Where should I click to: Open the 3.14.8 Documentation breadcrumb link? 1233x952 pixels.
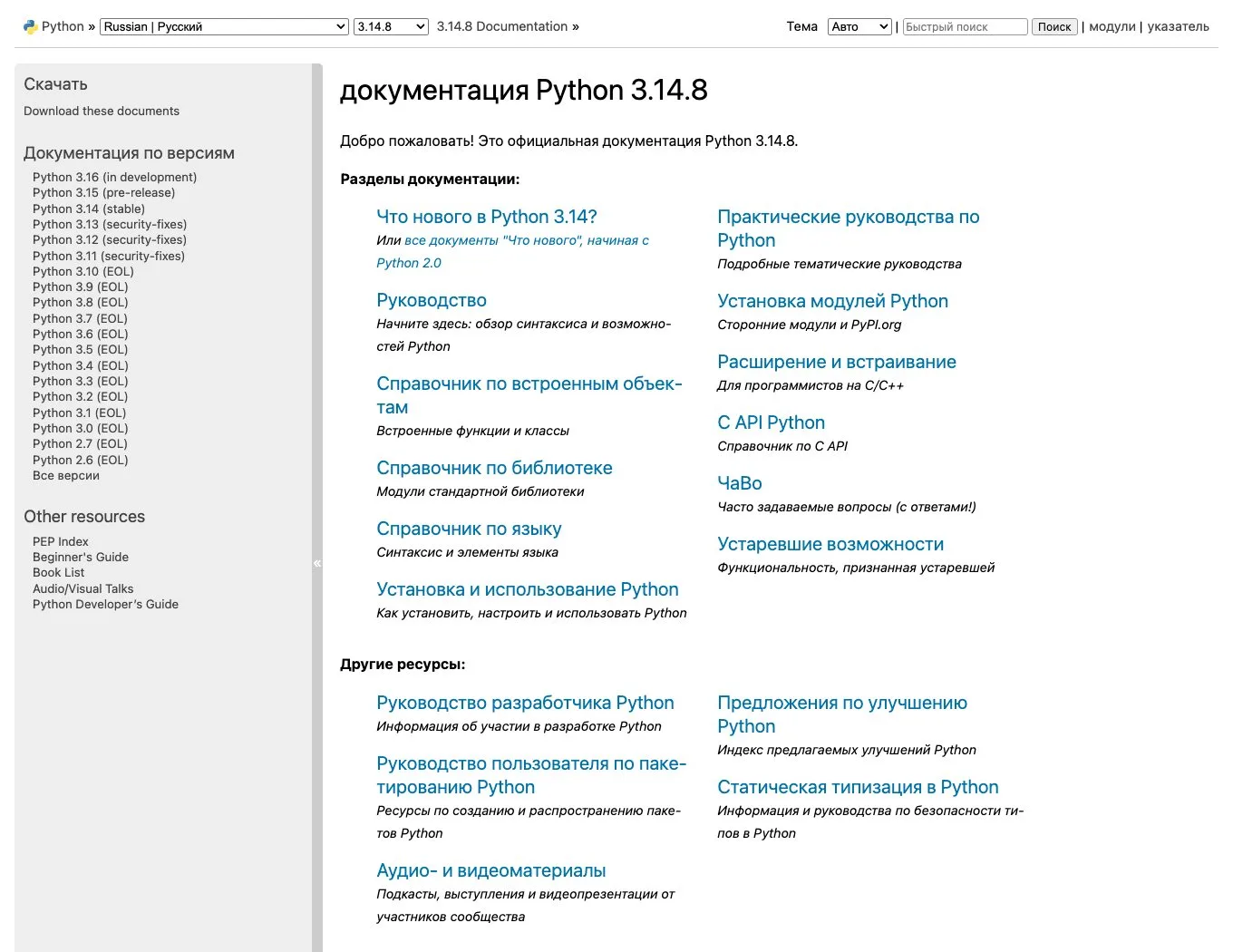point(502,26)
